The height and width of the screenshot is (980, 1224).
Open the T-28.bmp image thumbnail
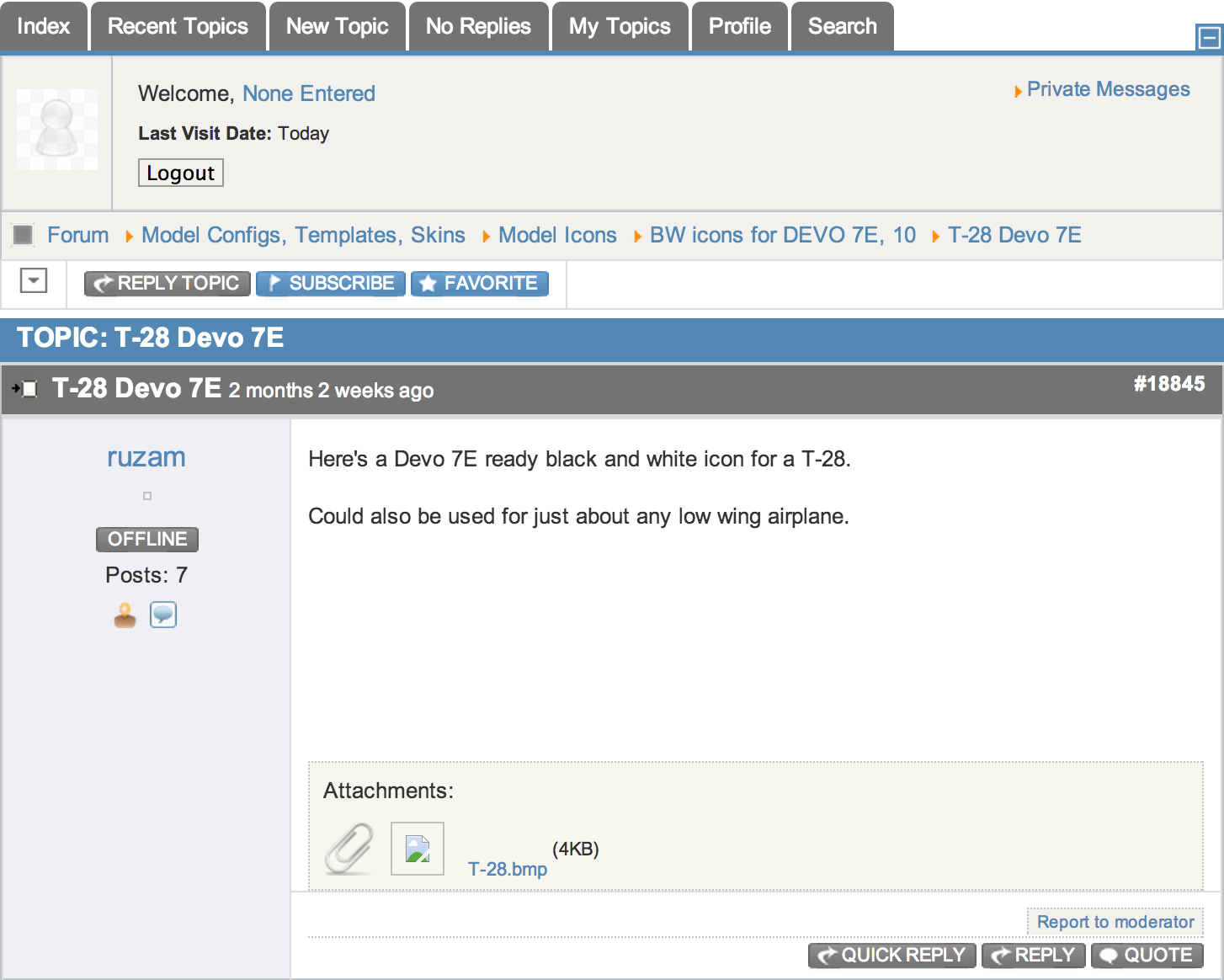418,849
